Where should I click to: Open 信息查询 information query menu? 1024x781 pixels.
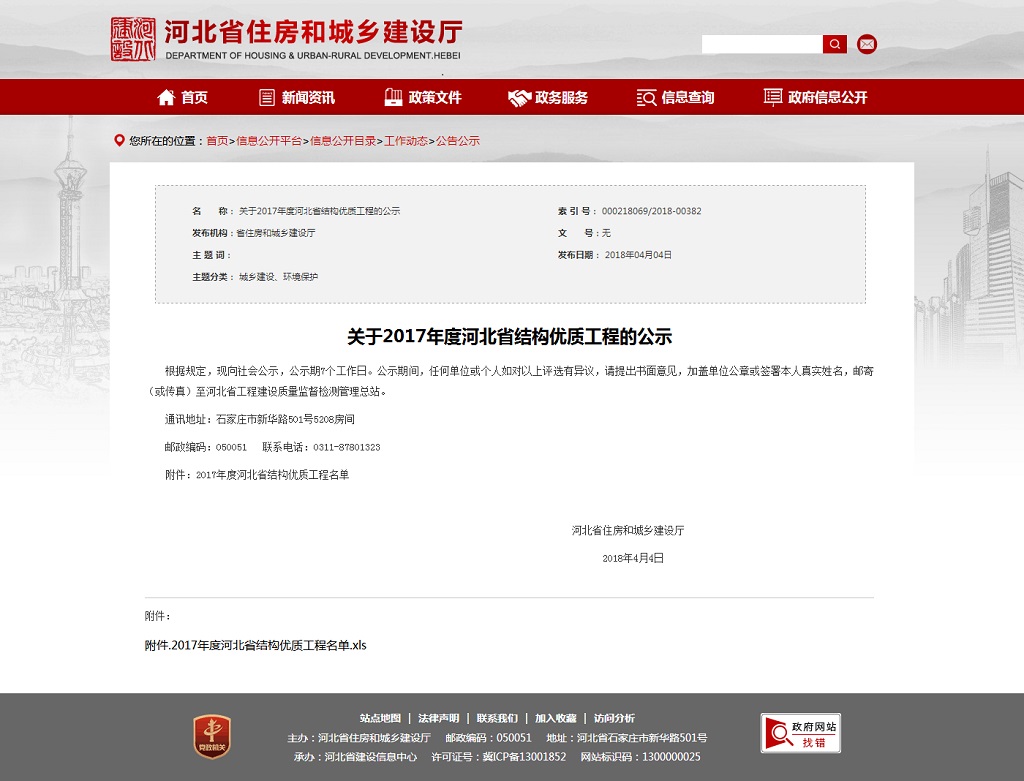676,97
